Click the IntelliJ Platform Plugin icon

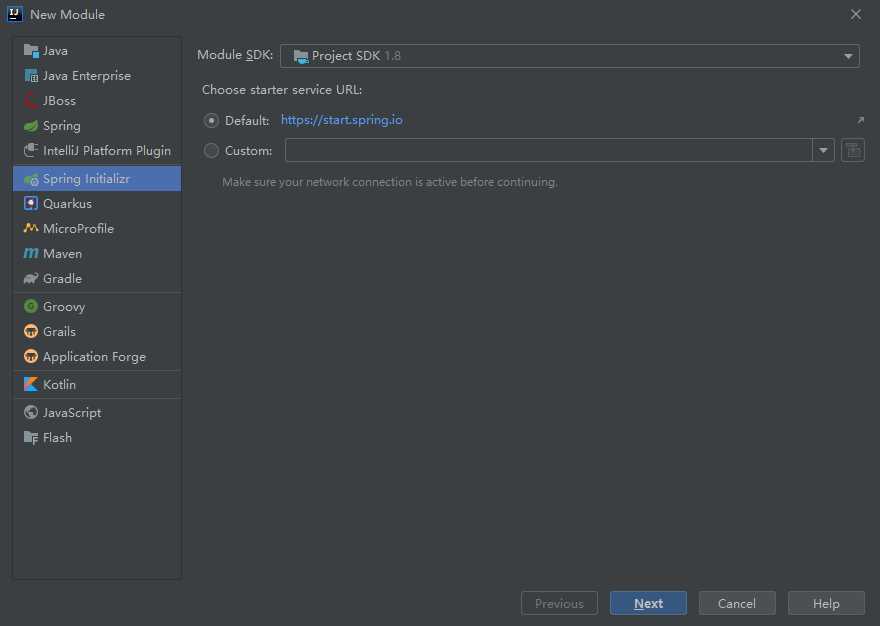[x=31, y=150]
